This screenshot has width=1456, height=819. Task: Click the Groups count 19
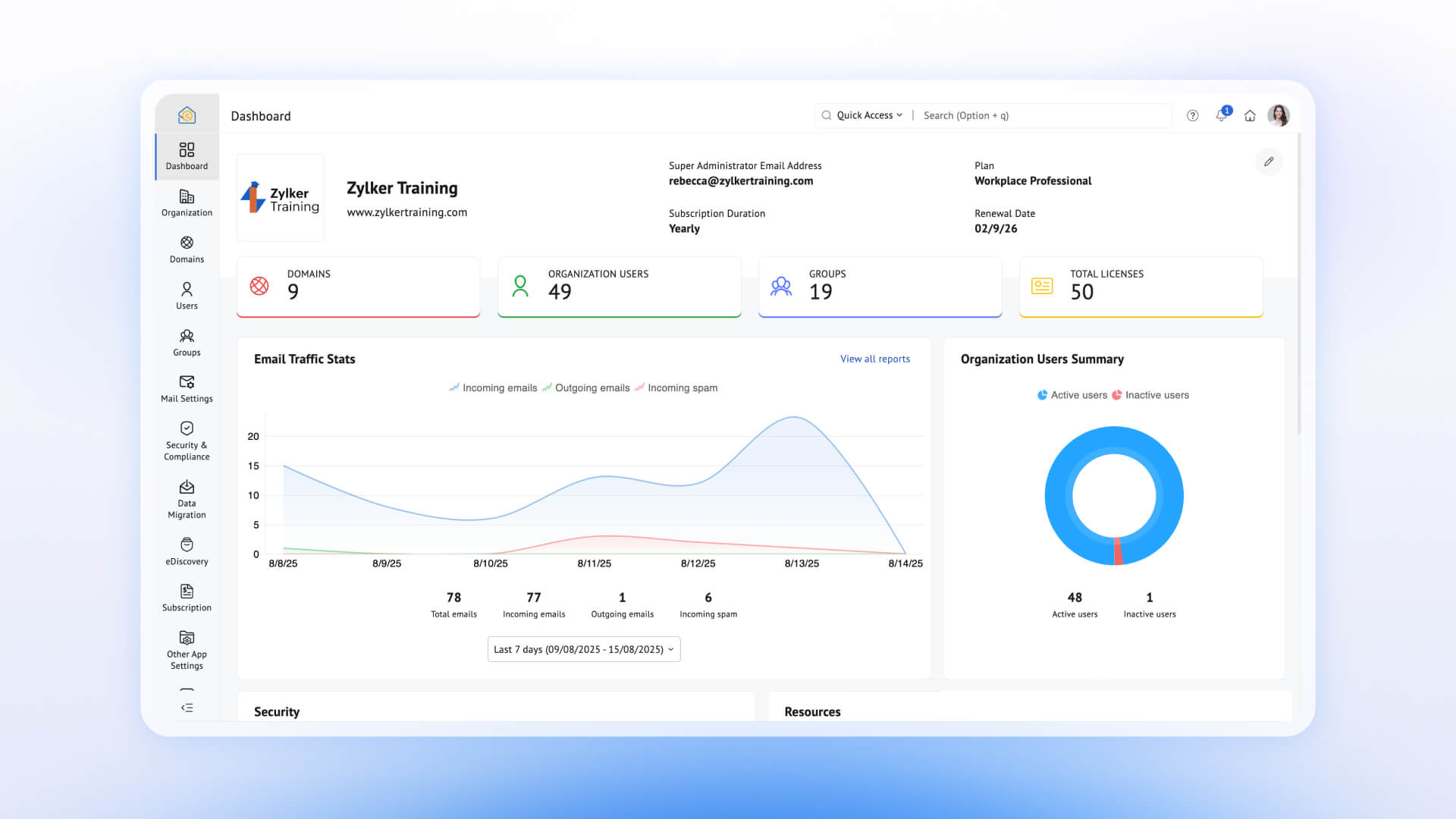pos(821,292)
